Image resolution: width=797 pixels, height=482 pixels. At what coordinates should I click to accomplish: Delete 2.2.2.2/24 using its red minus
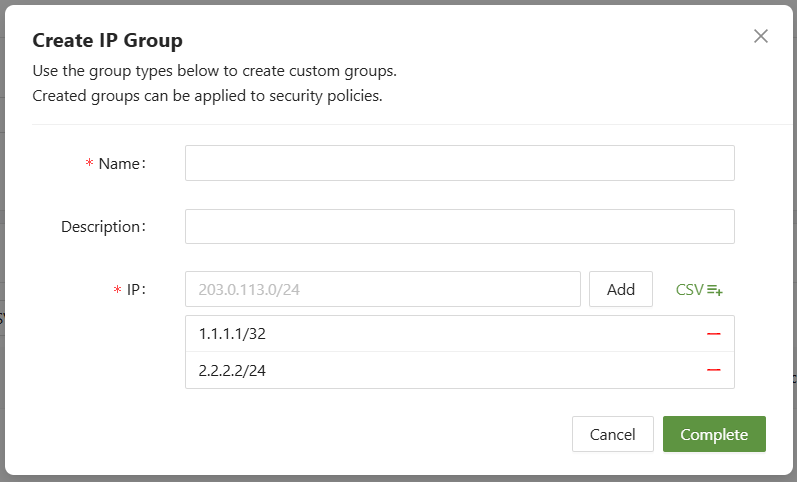714,370
